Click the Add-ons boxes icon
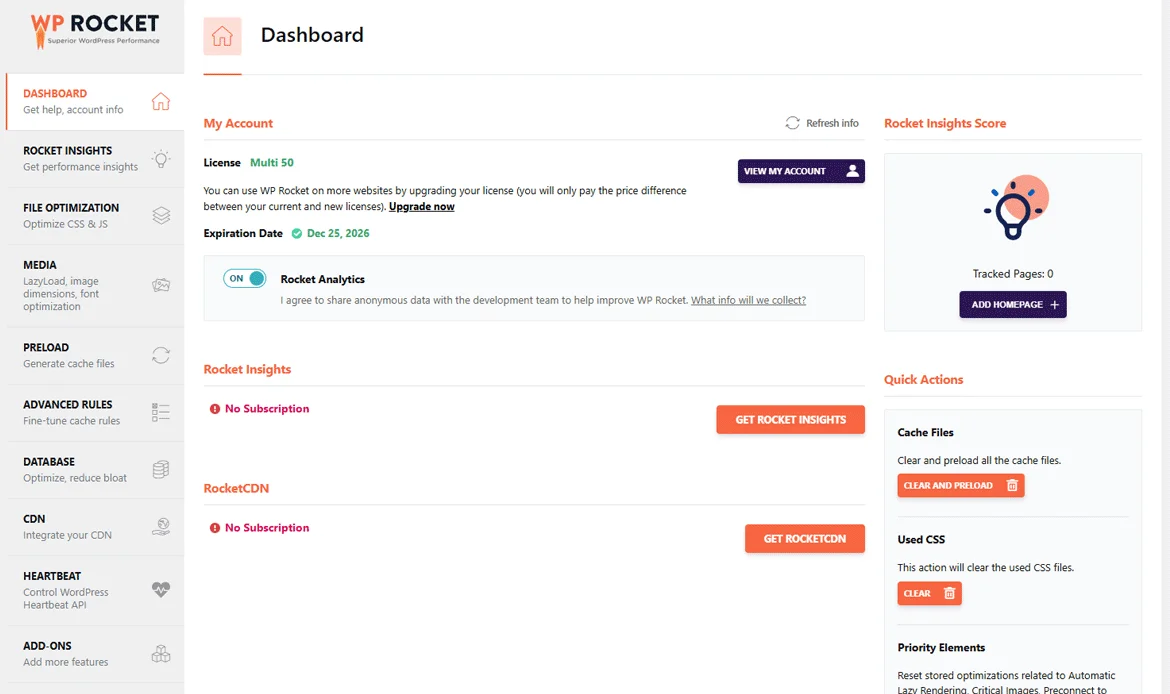Viewport: 1170px width, 694px height. click(161, 654)
